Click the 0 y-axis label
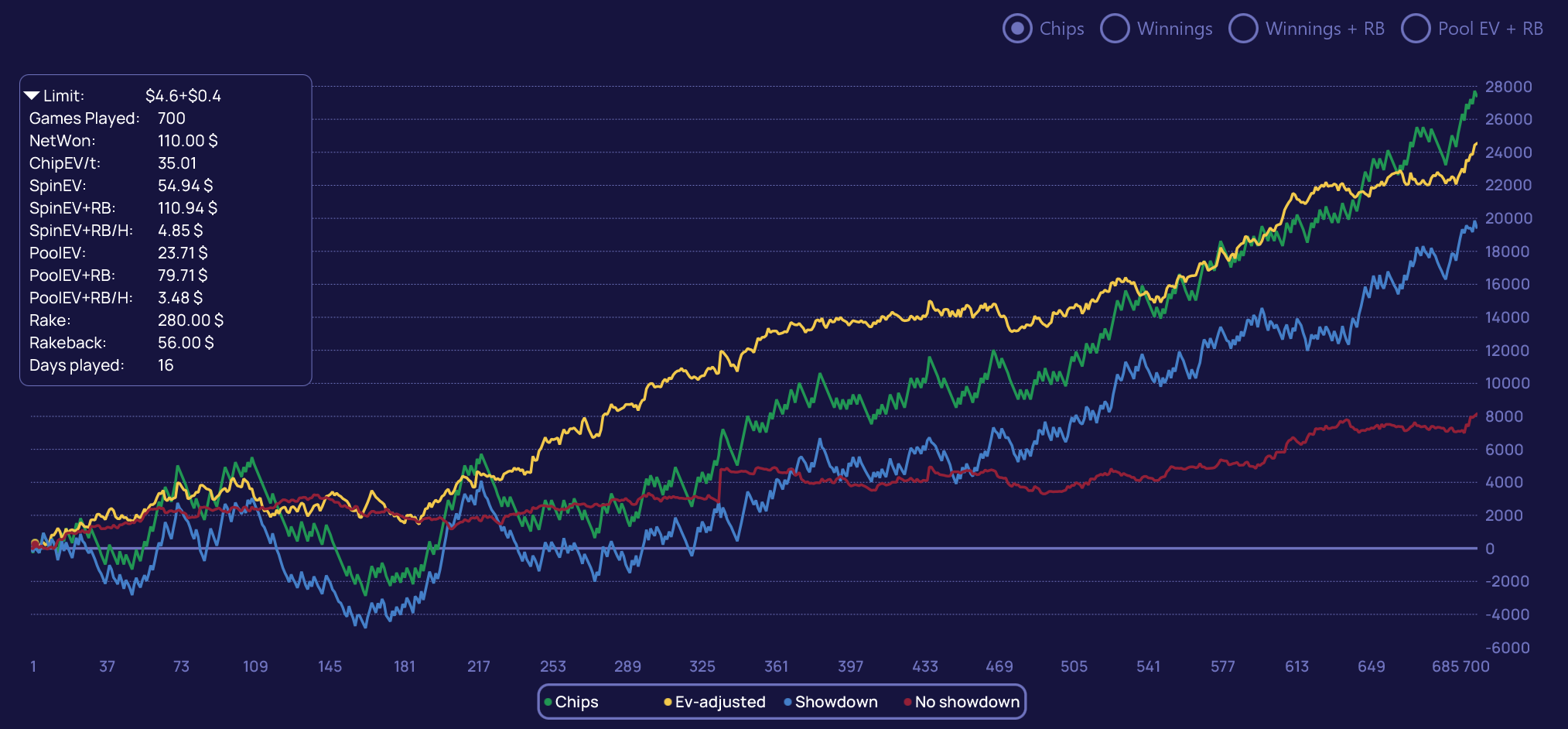Screen dimensions: 1568x729 [x=1490, y=549]
